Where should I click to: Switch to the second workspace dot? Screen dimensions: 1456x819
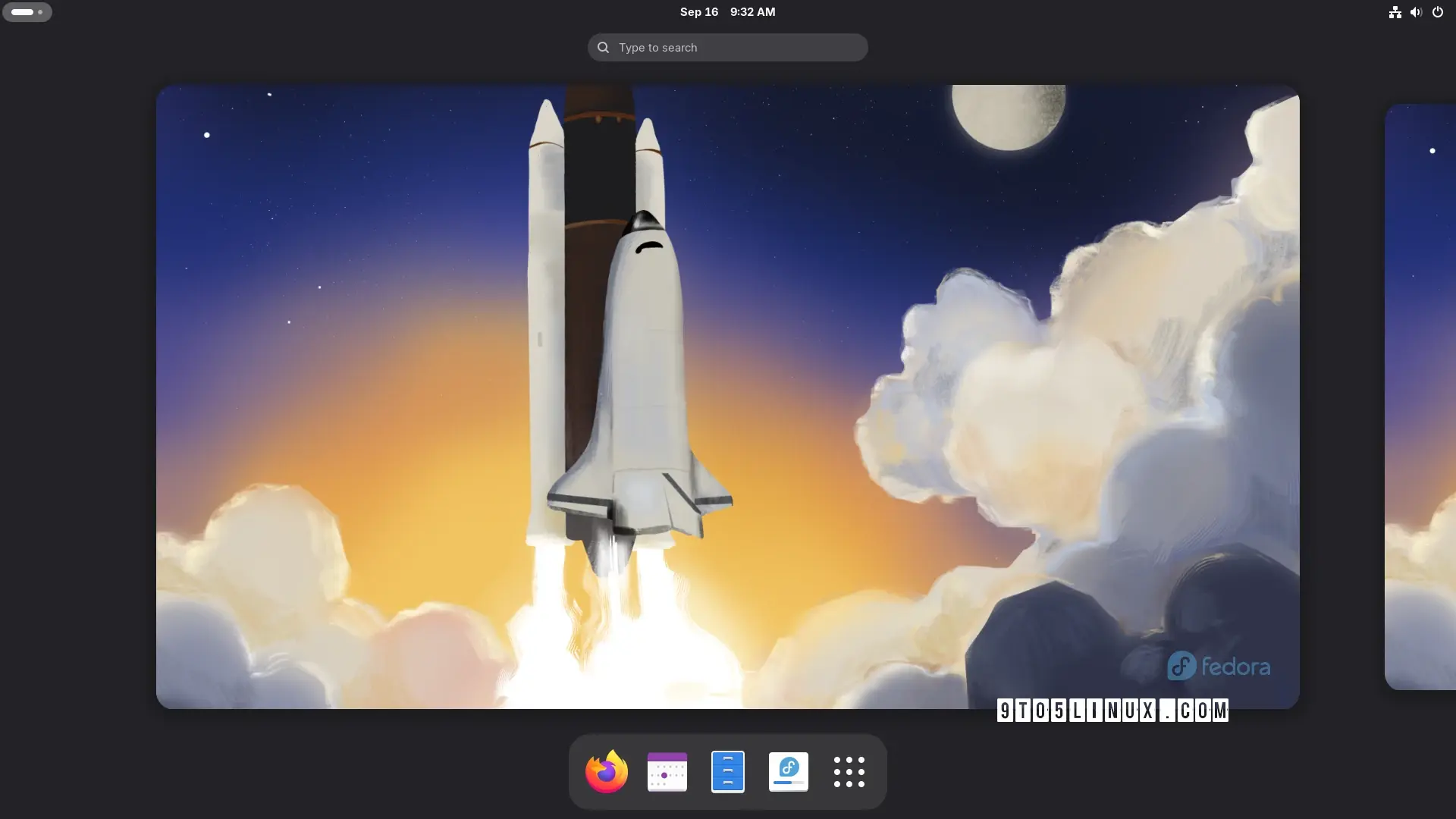(42, 12)
